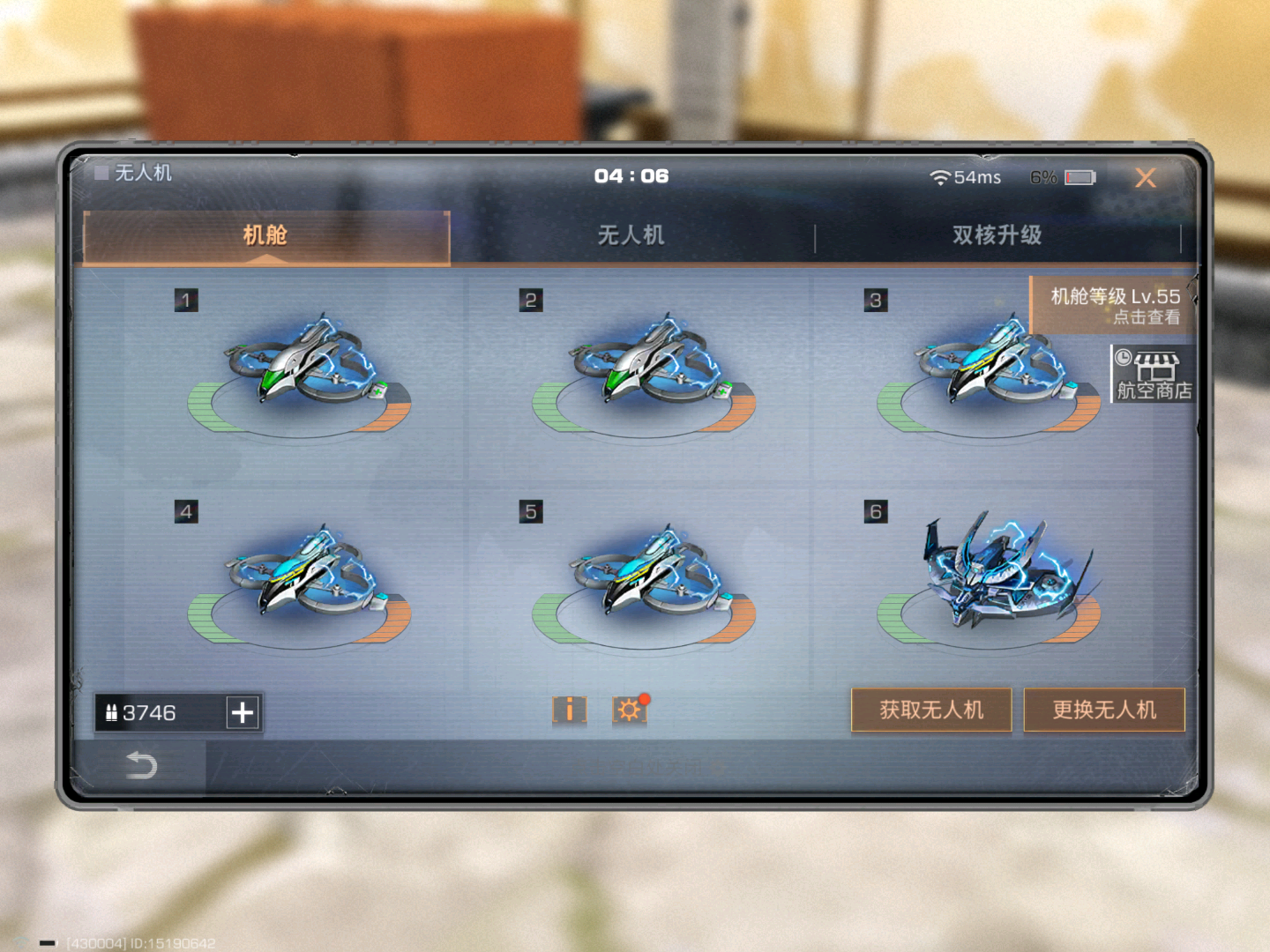Open the gear settings icon with red dot

pyautogui.click(x=630, y=710)
